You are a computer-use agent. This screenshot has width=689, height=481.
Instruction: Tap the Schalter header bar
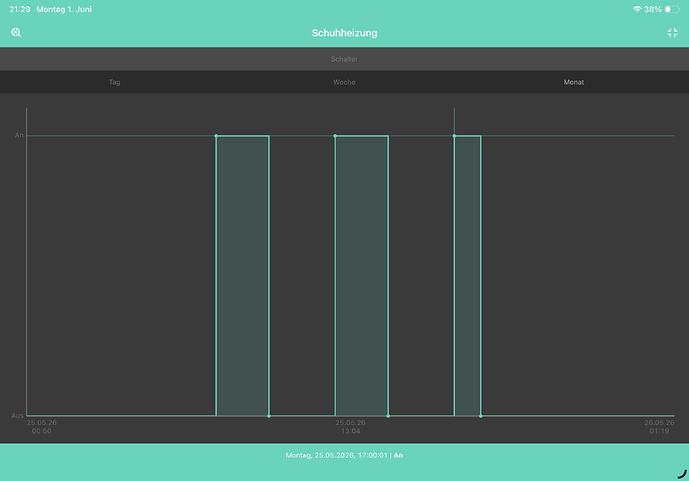344,59
